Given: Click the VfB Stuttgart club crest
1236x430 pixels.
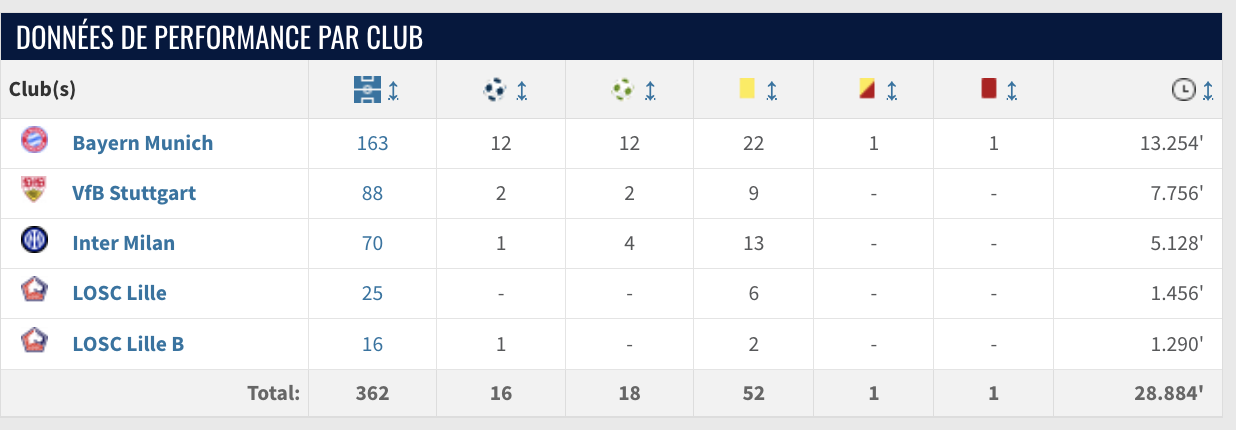Looking at the screenshot, I should pos(34,190).
